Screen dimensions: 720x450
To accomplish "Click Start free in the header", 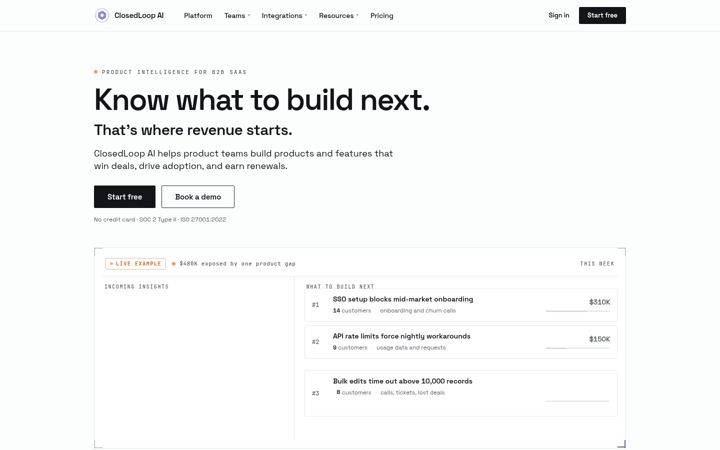I will [602, 15].
